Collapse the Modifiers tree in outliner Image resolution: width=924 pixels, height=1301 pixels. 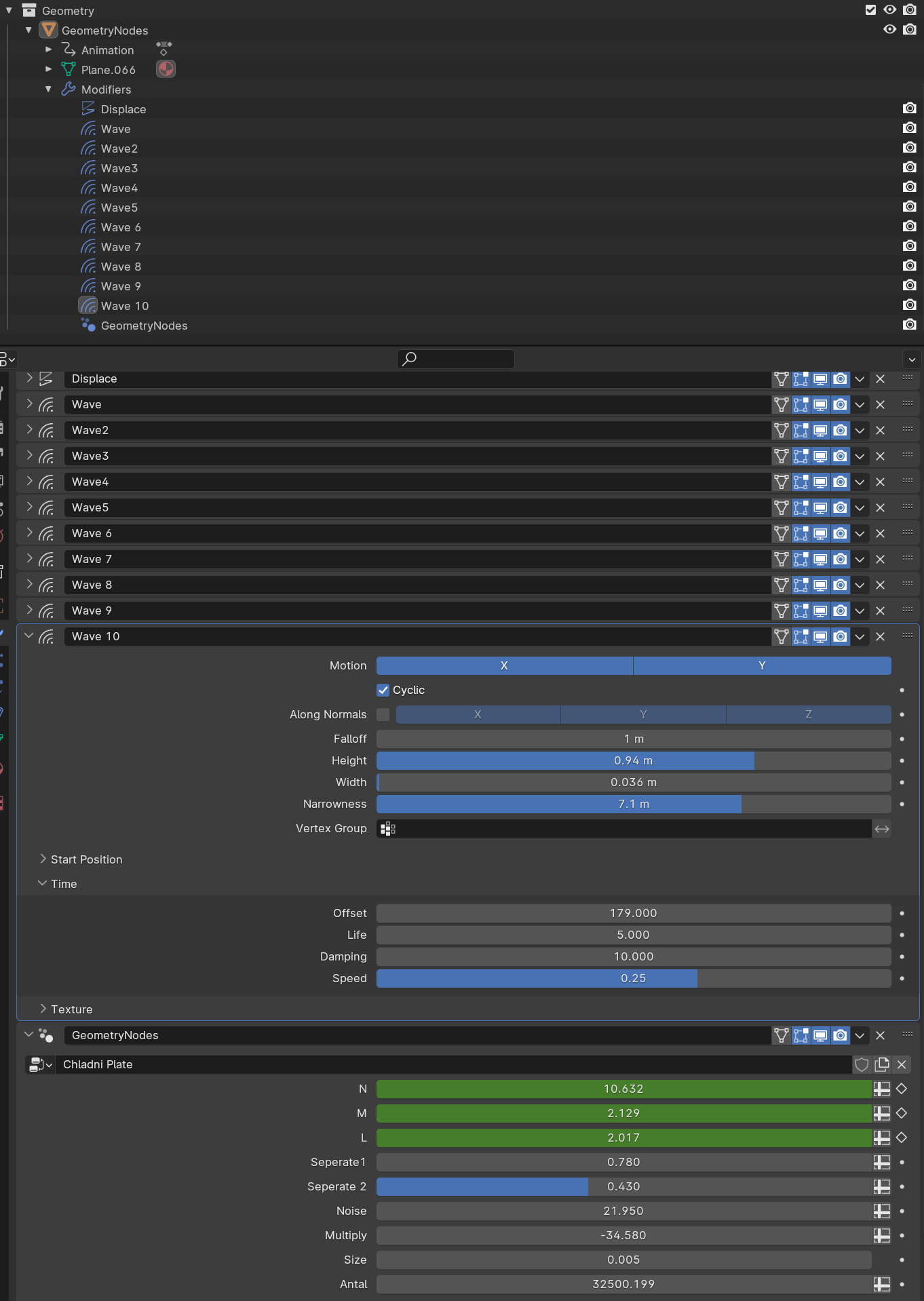[x=48, y=89]
